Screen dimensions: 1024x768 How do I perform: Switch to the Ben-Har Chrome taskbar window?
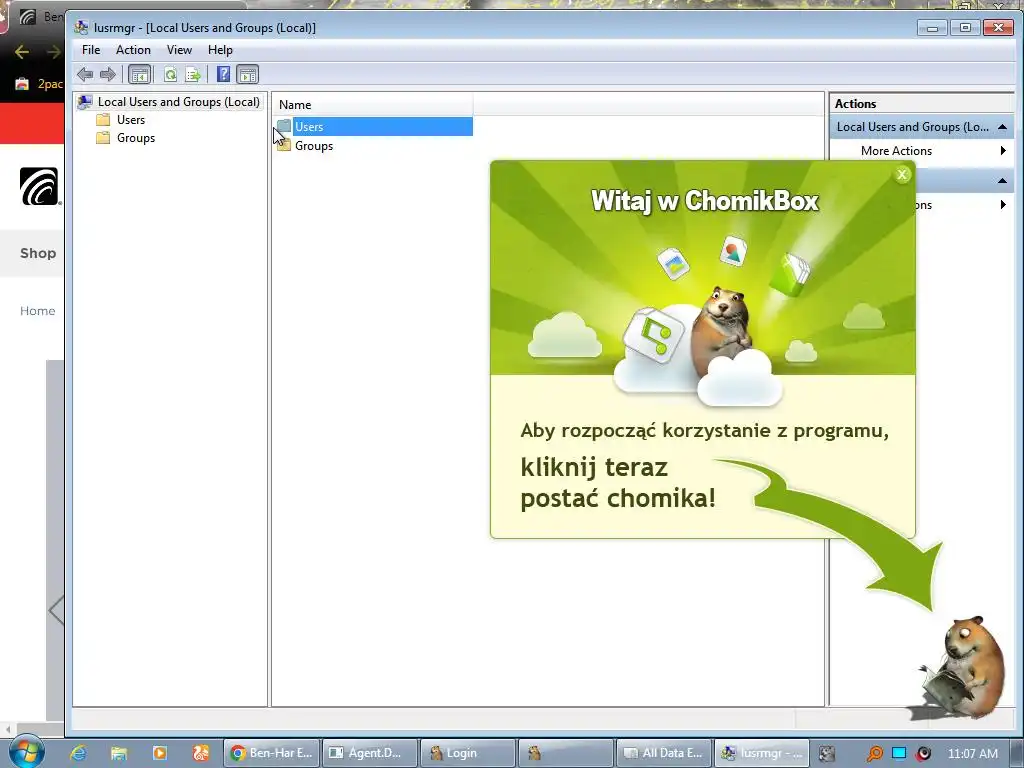[272, 753]
